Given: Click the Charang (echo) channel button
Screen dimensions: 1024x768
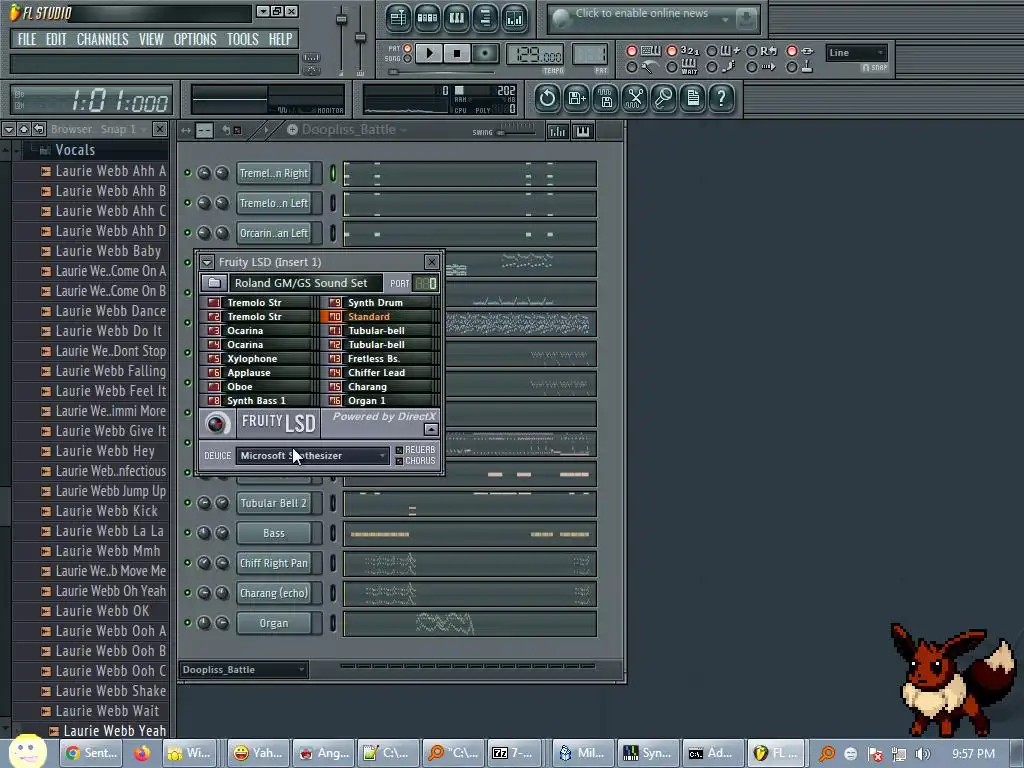Looking at the screenshot, I should point(274,594).
